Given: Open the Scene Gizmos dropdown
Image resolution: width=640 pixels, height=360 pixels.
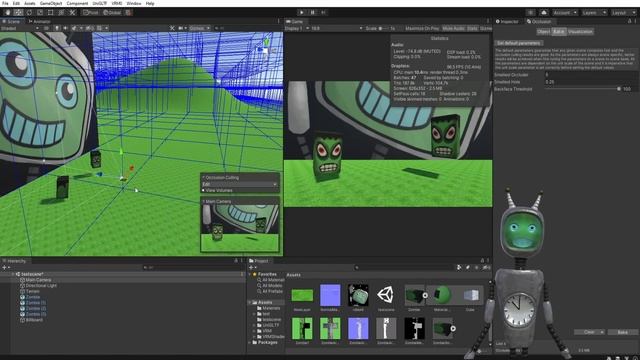Looking at the screenshot, I should (200, 28).
